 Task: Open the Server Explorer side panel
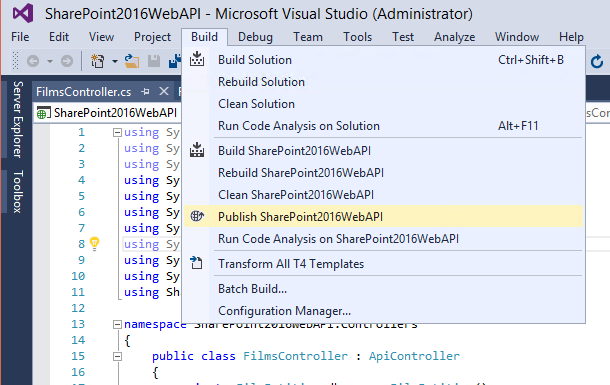coord(18,119)
